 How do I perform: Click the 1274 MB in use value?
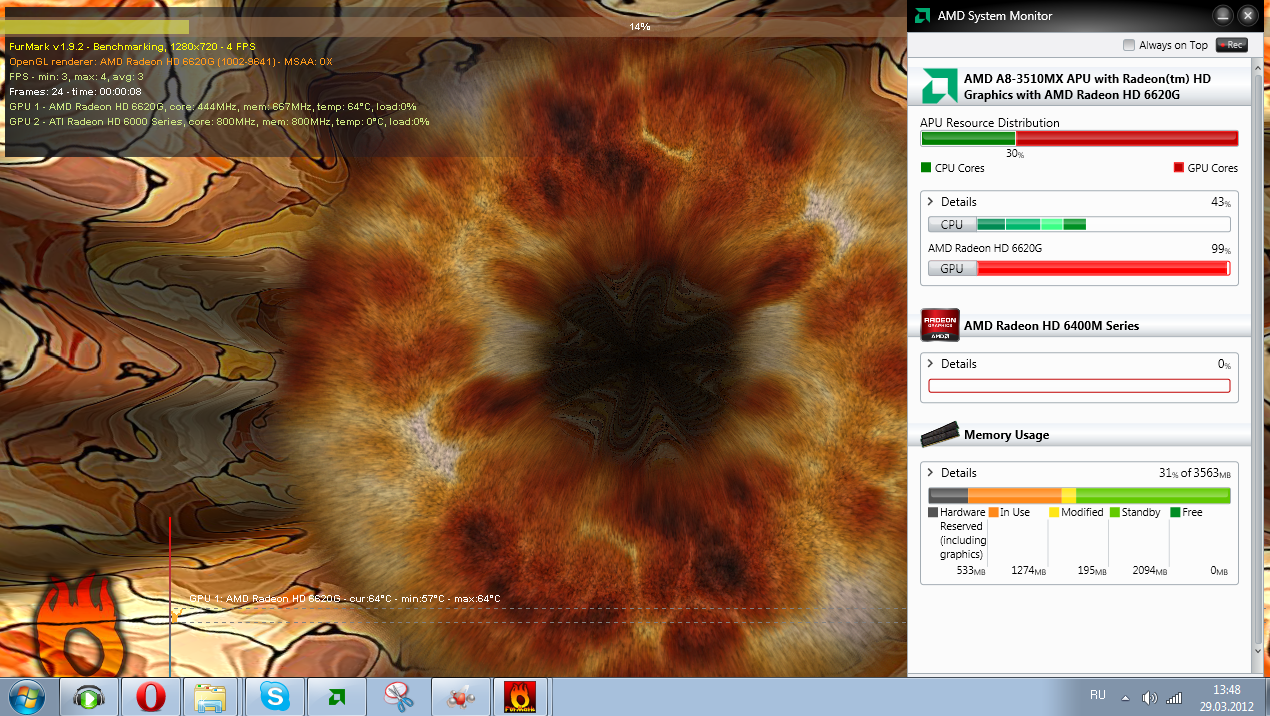point(1028,571)
